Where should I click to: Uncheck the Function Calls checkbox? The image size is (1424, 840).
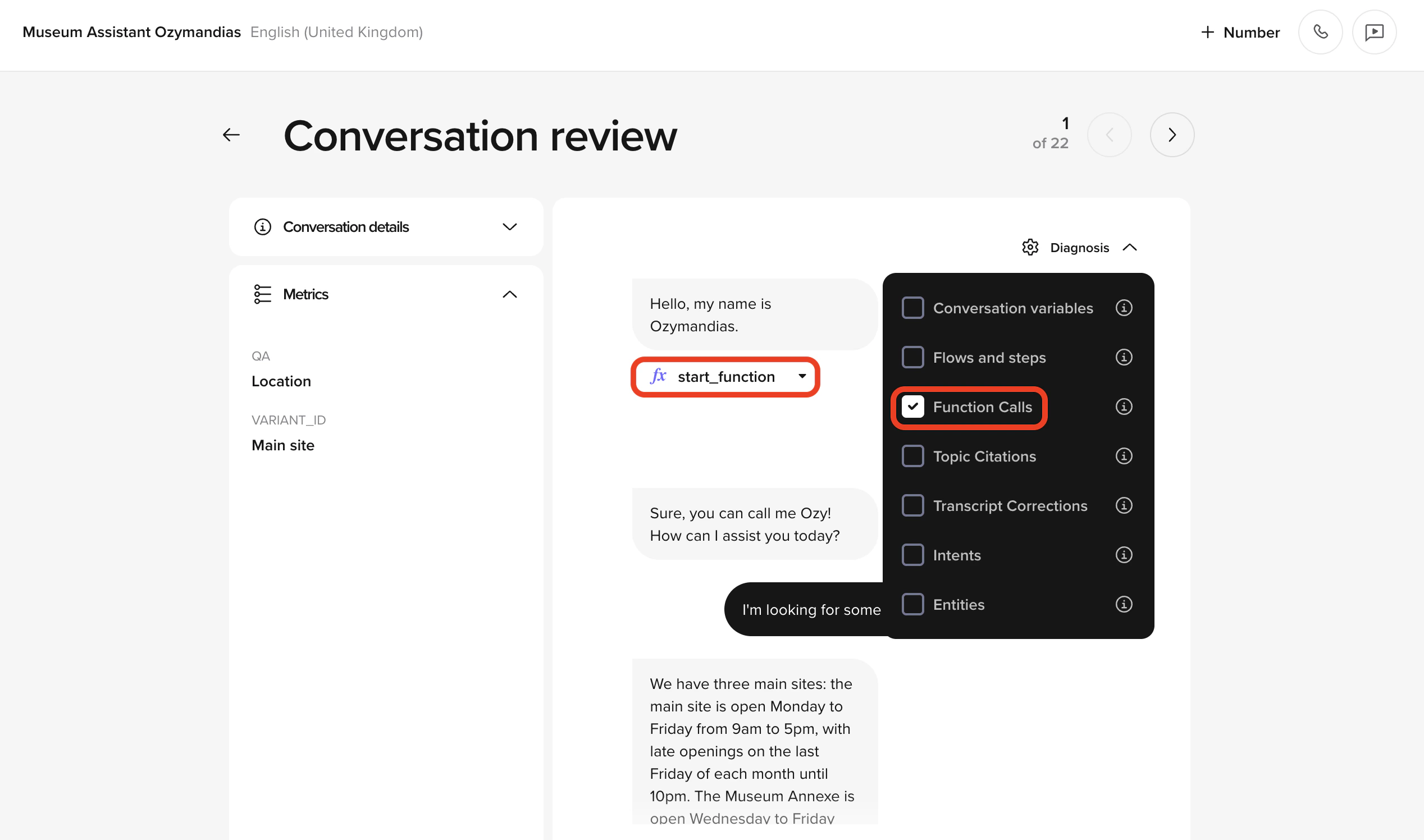tap(912, 407)
